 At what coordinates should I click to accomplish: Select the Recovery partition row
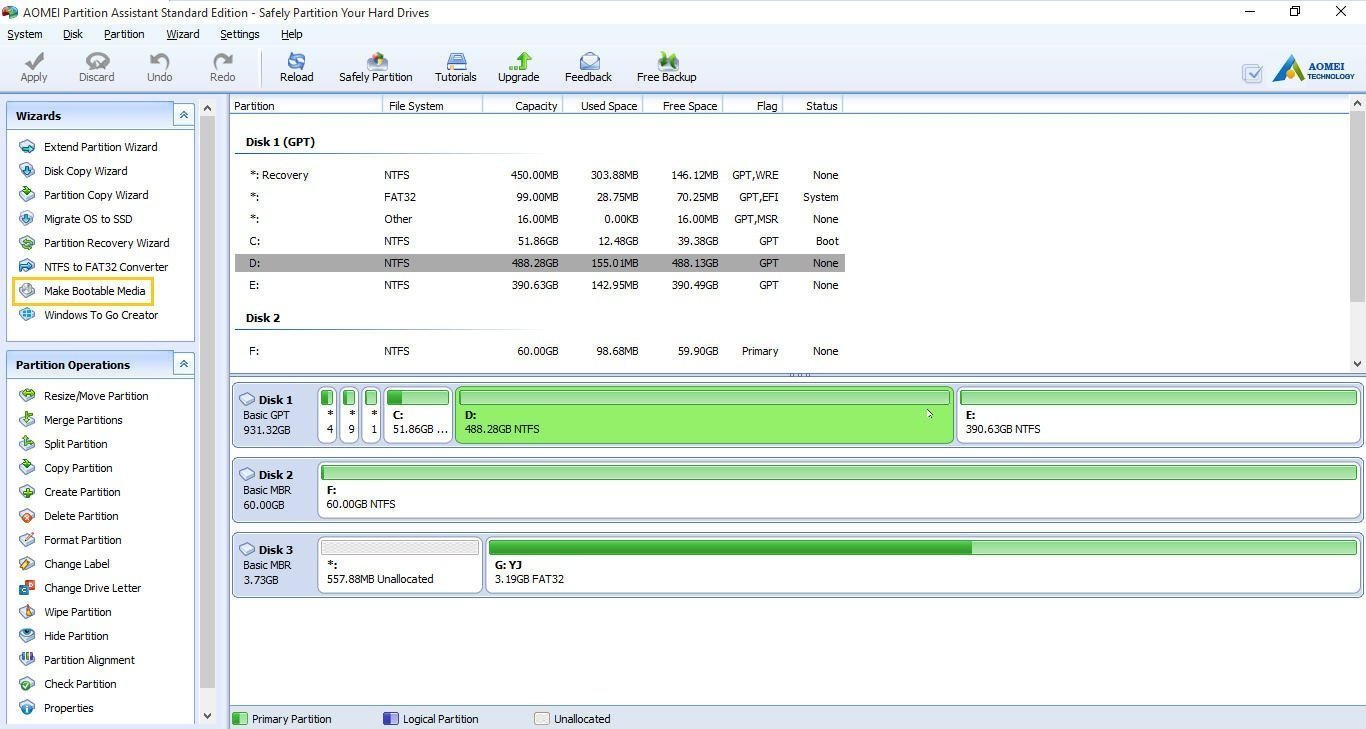pos(540,175)
